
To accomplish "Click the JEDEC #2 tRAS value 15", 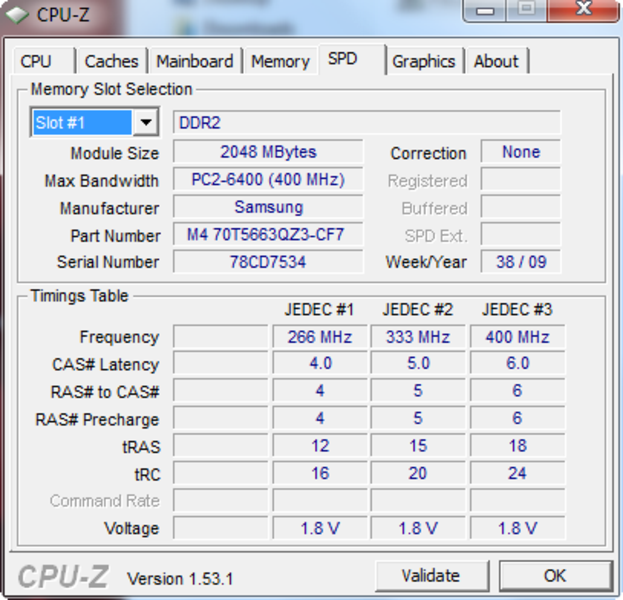I will click(x=418, y=446).
